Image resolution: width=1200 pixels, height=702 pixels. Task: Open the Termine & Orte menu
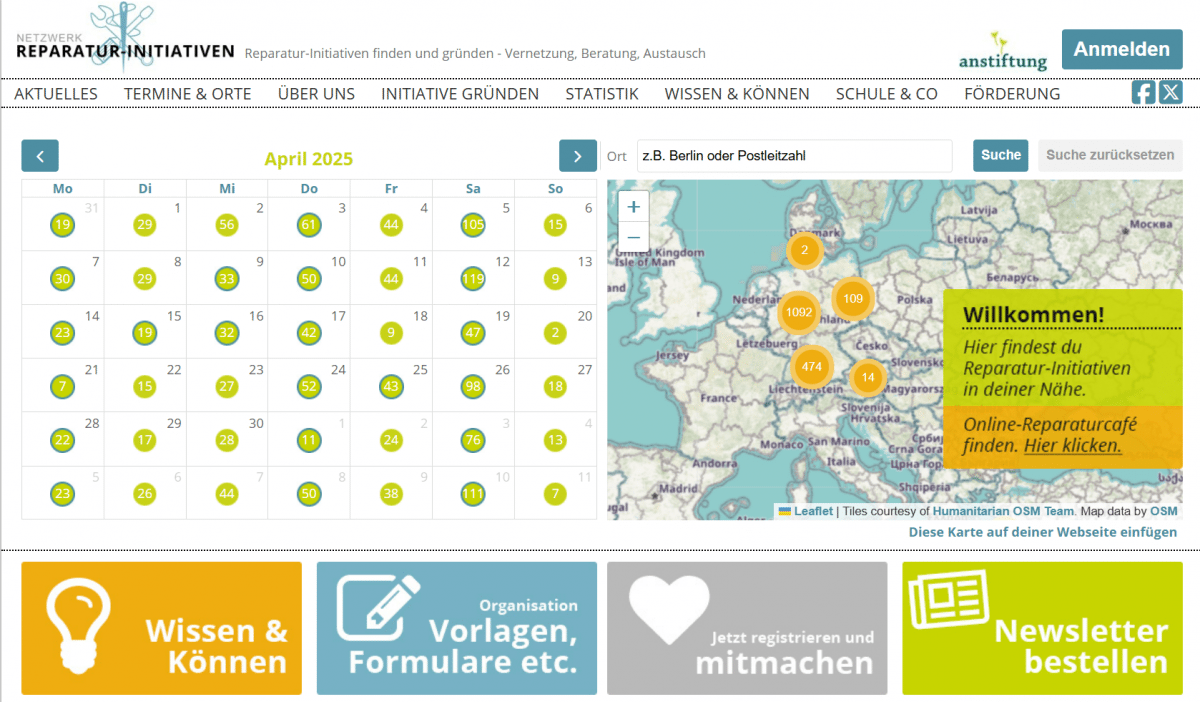(188, 94)
